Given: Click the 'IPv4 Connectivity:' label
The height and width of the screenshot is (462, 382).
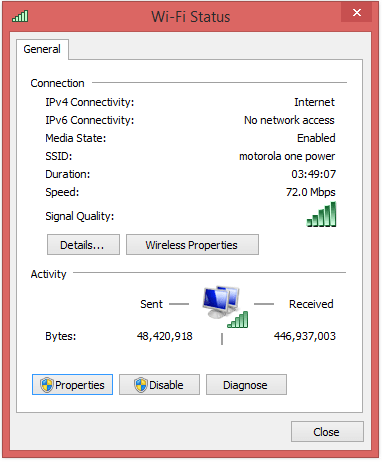Looking at the screenshot, I should point(90,102).
